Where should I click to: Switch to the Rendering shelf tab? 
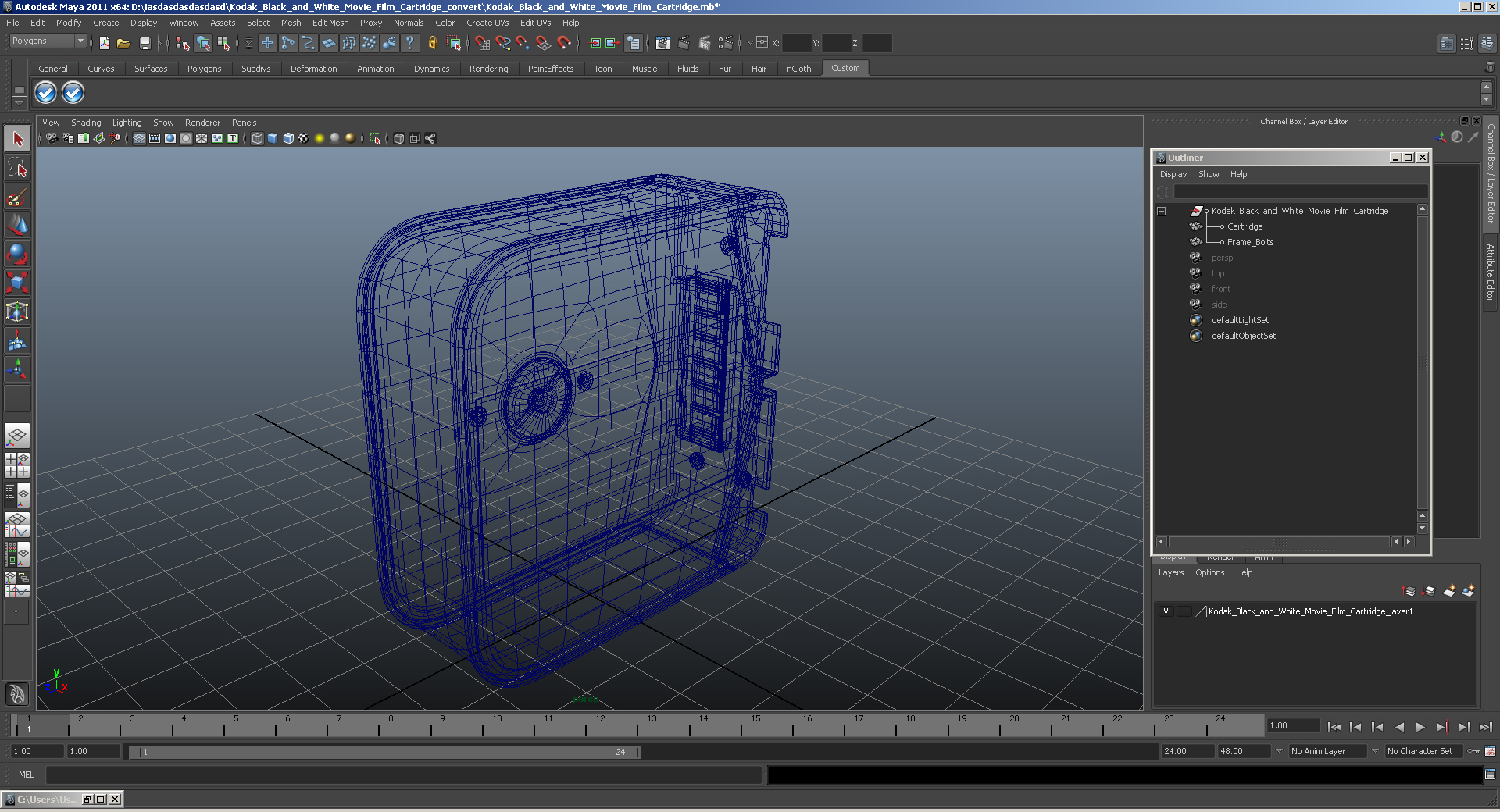pos(488,69)
